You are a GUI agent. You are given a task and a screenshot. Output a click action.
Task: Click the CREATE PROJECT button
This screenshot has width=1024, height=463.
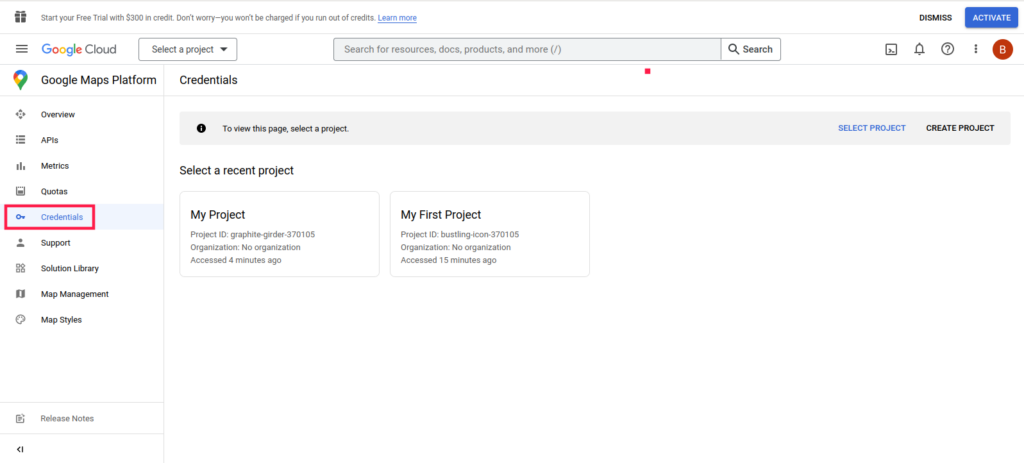(x=960, y=128)
